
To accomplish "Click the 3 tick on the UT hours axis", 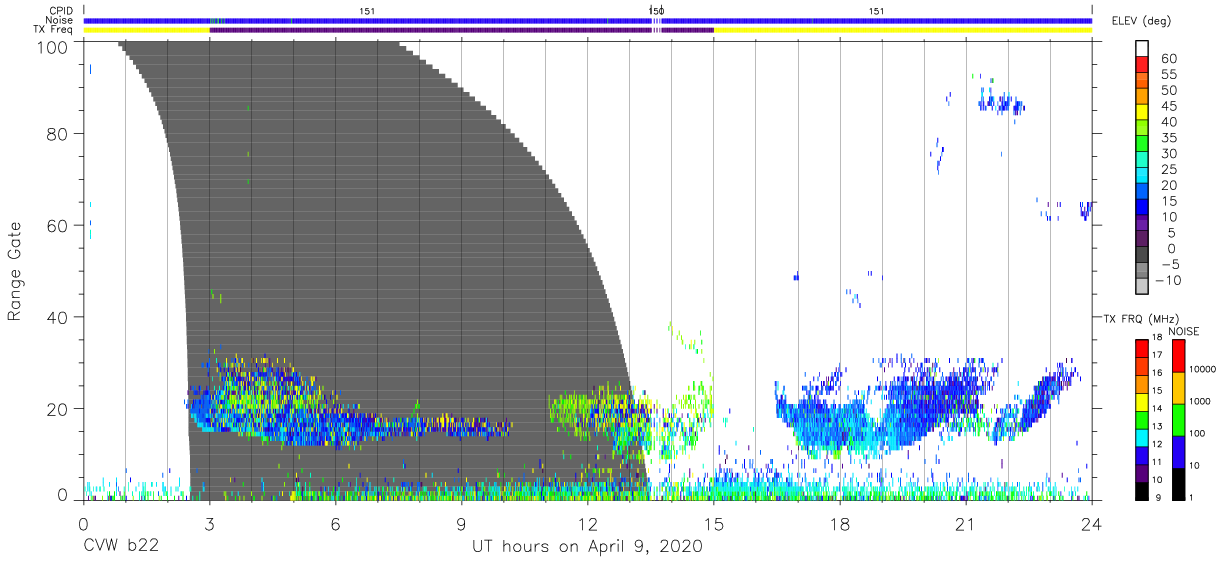I will [x=209, y=524].
